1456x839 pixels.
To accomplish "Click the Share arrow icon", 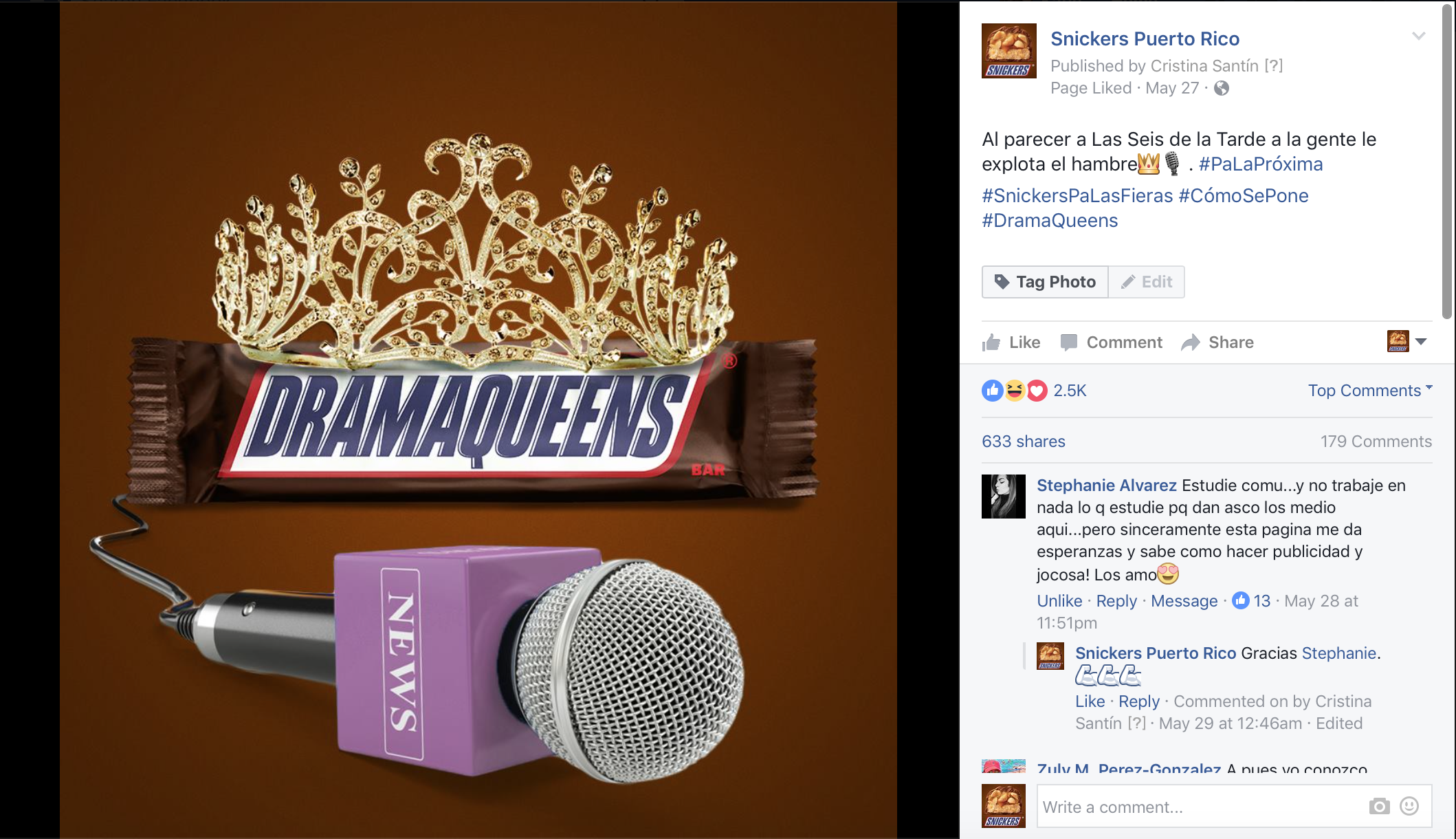I will [1191, 342].
